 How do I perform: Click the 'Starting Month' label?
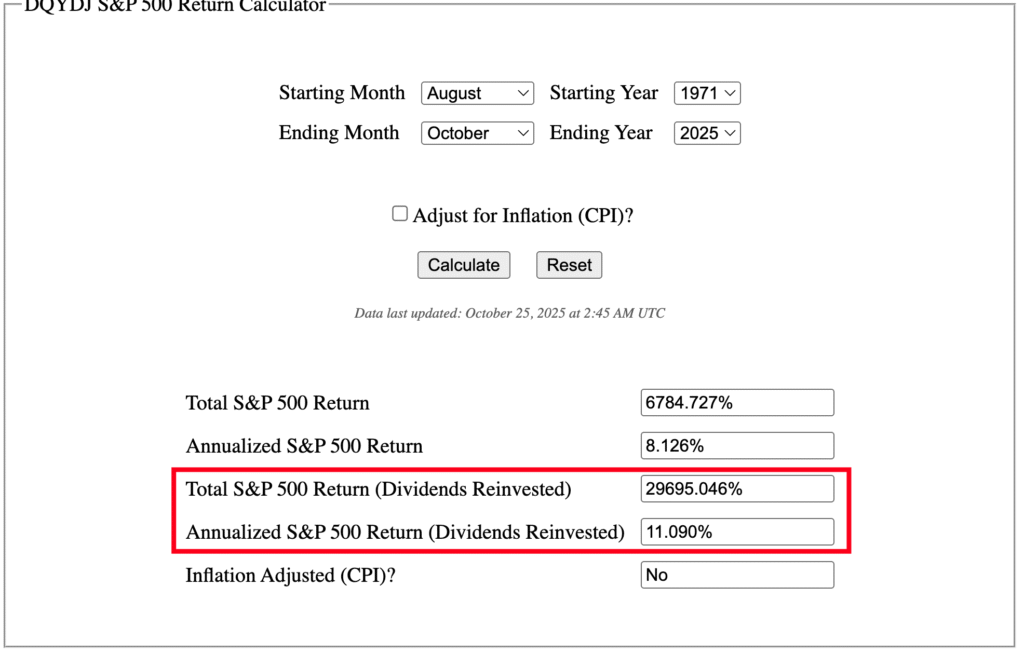(x=342, y=93)
